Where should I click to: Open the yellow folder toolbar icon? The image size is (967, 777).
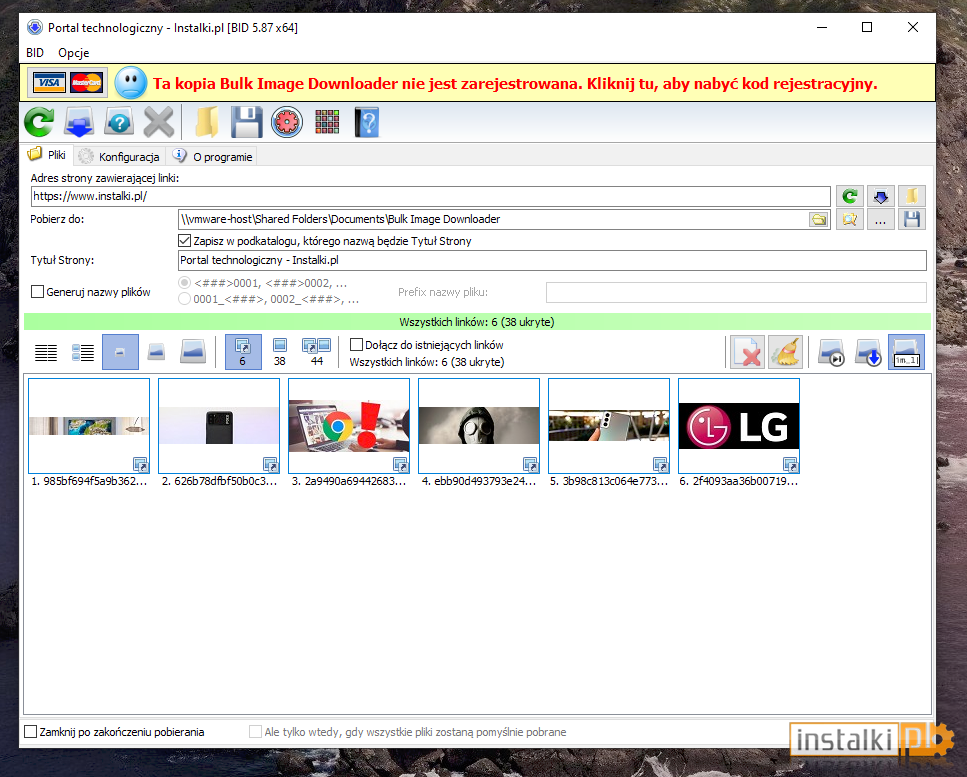click(x=207, y=122)
